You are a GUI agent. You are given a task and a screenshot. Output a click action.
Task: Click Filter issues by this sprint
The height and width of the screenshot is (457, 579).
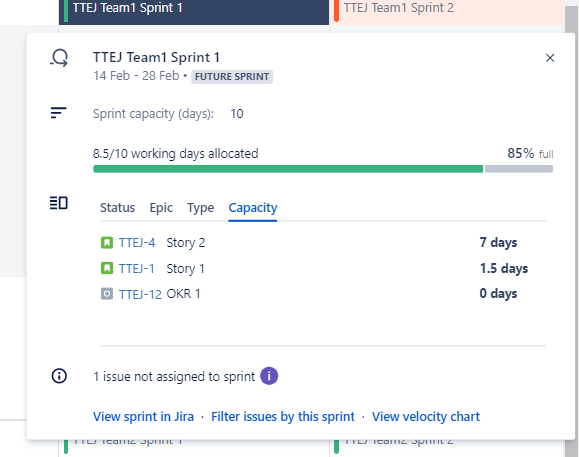pos(283,416)
